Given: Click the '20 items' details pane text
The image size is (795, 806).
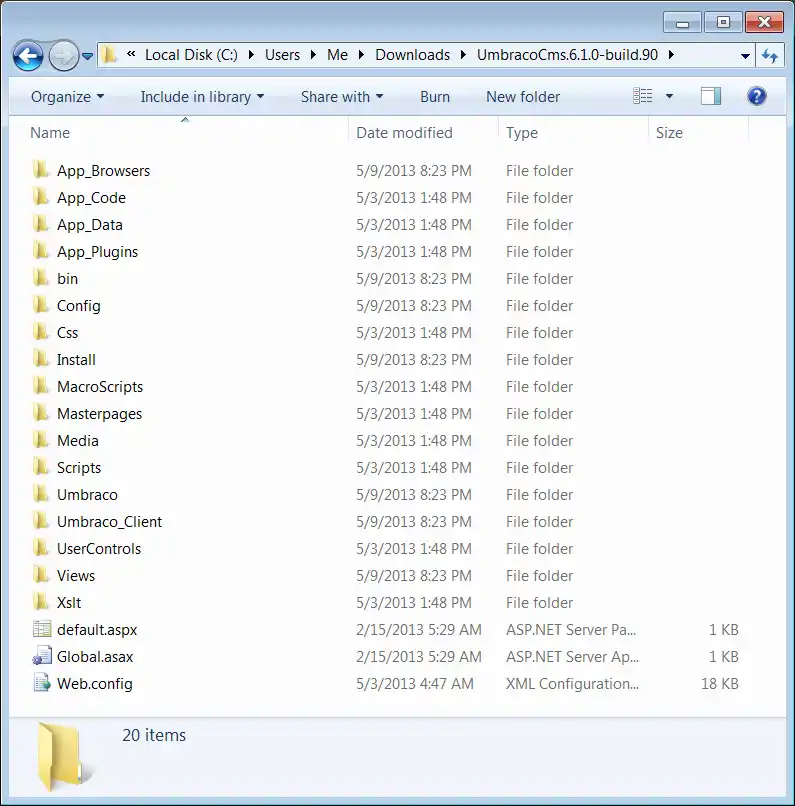Looking at the screenshot, I should [x=154, y=735].
